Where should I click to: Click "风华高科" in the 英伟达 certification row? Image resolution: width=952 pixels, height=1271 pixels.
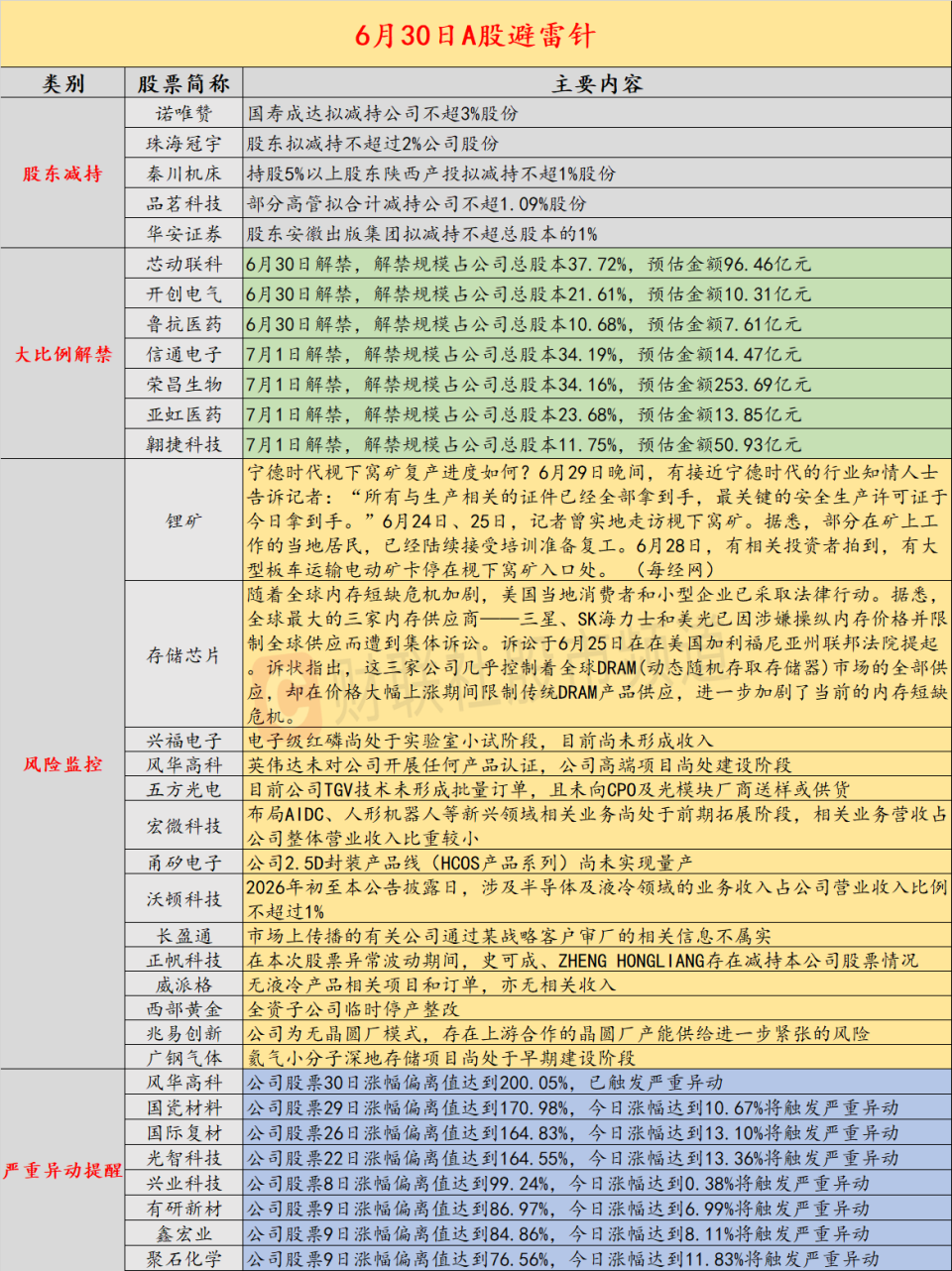tap(184, 765)
